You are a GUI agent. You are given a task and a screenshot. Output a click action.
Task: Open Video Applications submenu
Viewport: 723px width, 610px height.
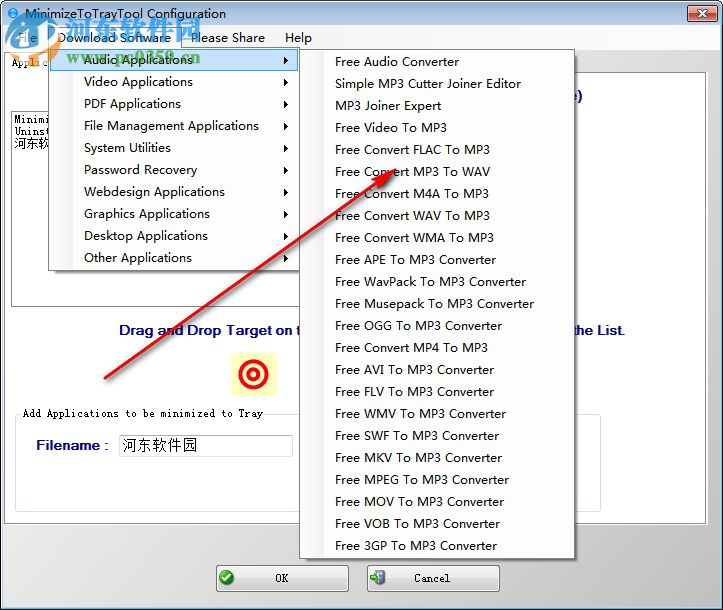pos(174,82)
